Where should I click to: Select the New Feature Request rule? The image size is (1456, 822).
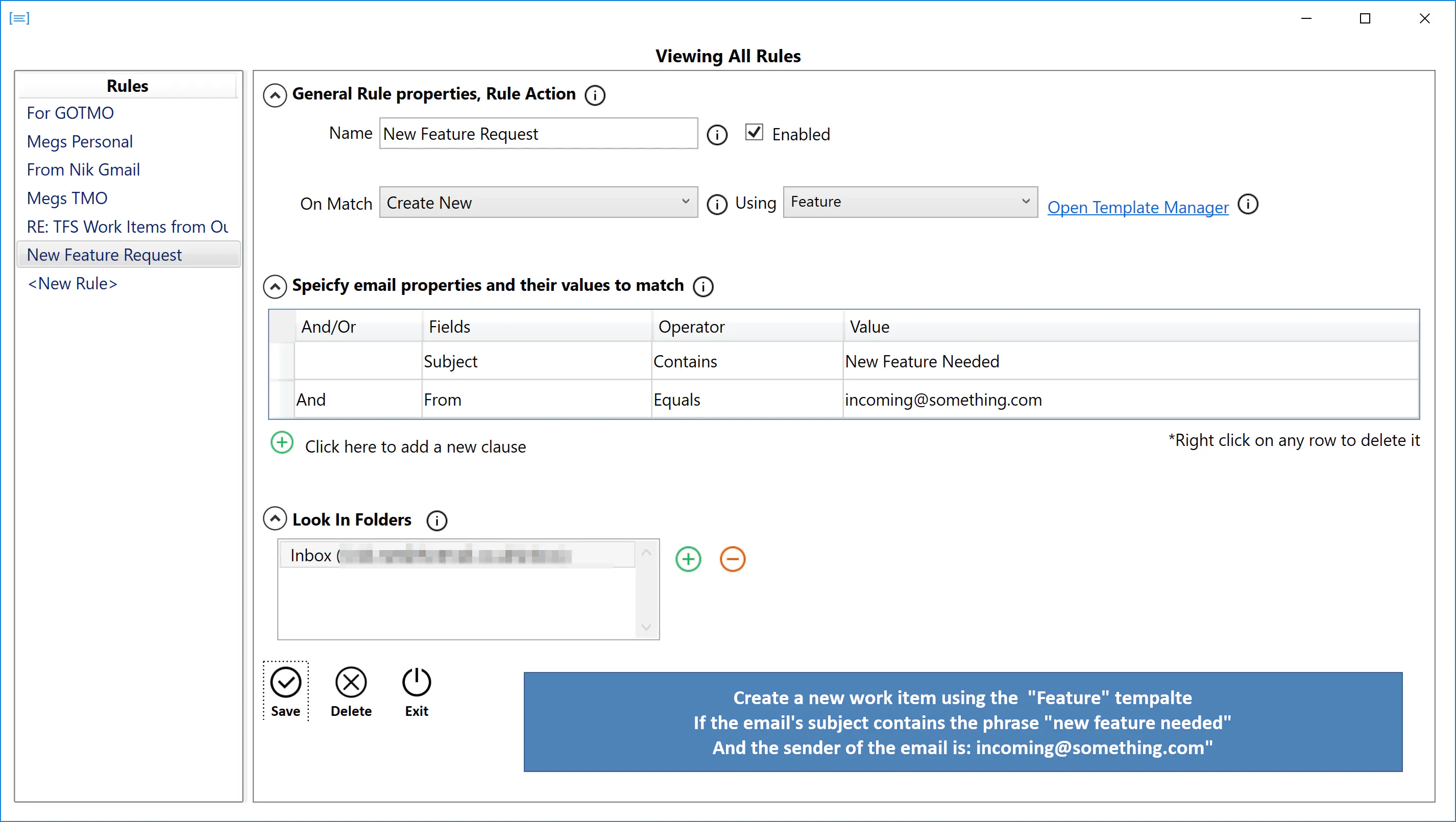point(129,255)
